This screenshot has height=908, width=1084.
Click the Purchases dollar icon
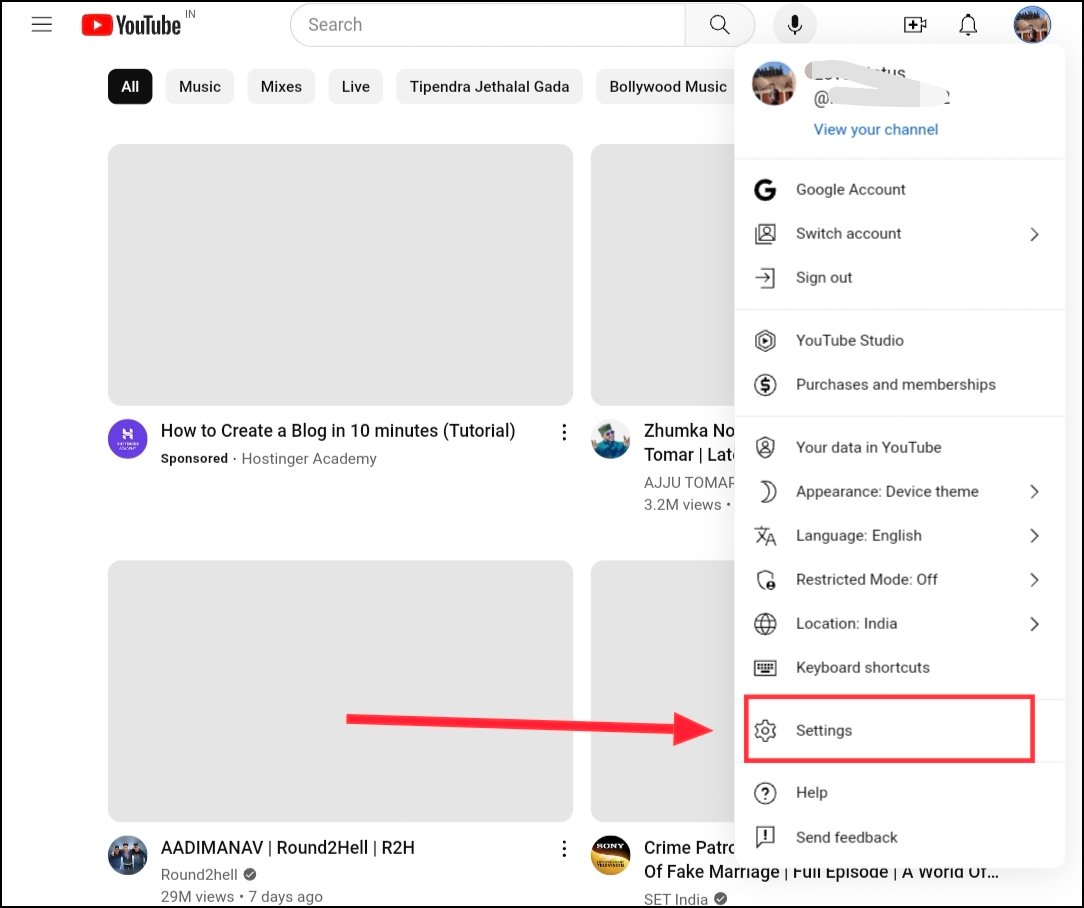coord(765,384)
